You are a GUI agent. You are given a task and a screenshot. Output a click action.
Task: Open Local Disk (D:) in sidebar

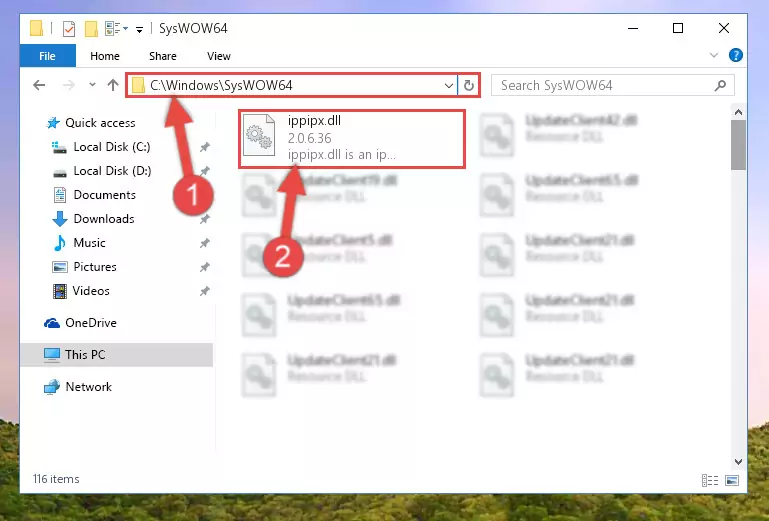pos(112,171)
